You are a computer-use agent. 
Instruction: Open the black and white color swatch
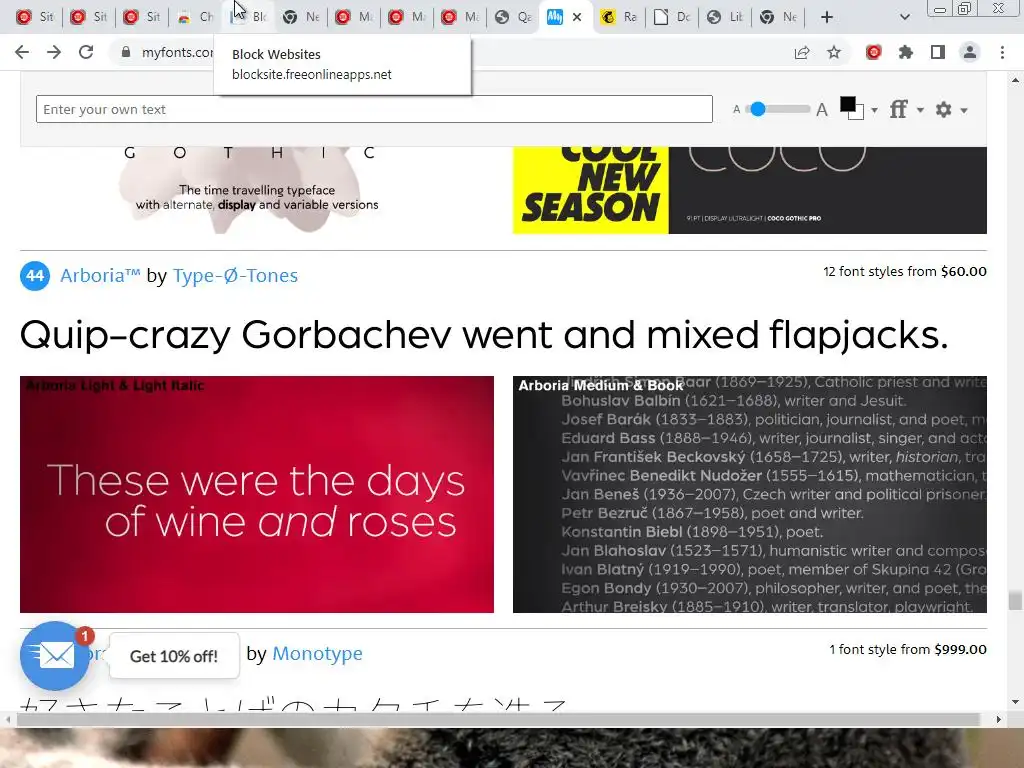pos(852,108)
